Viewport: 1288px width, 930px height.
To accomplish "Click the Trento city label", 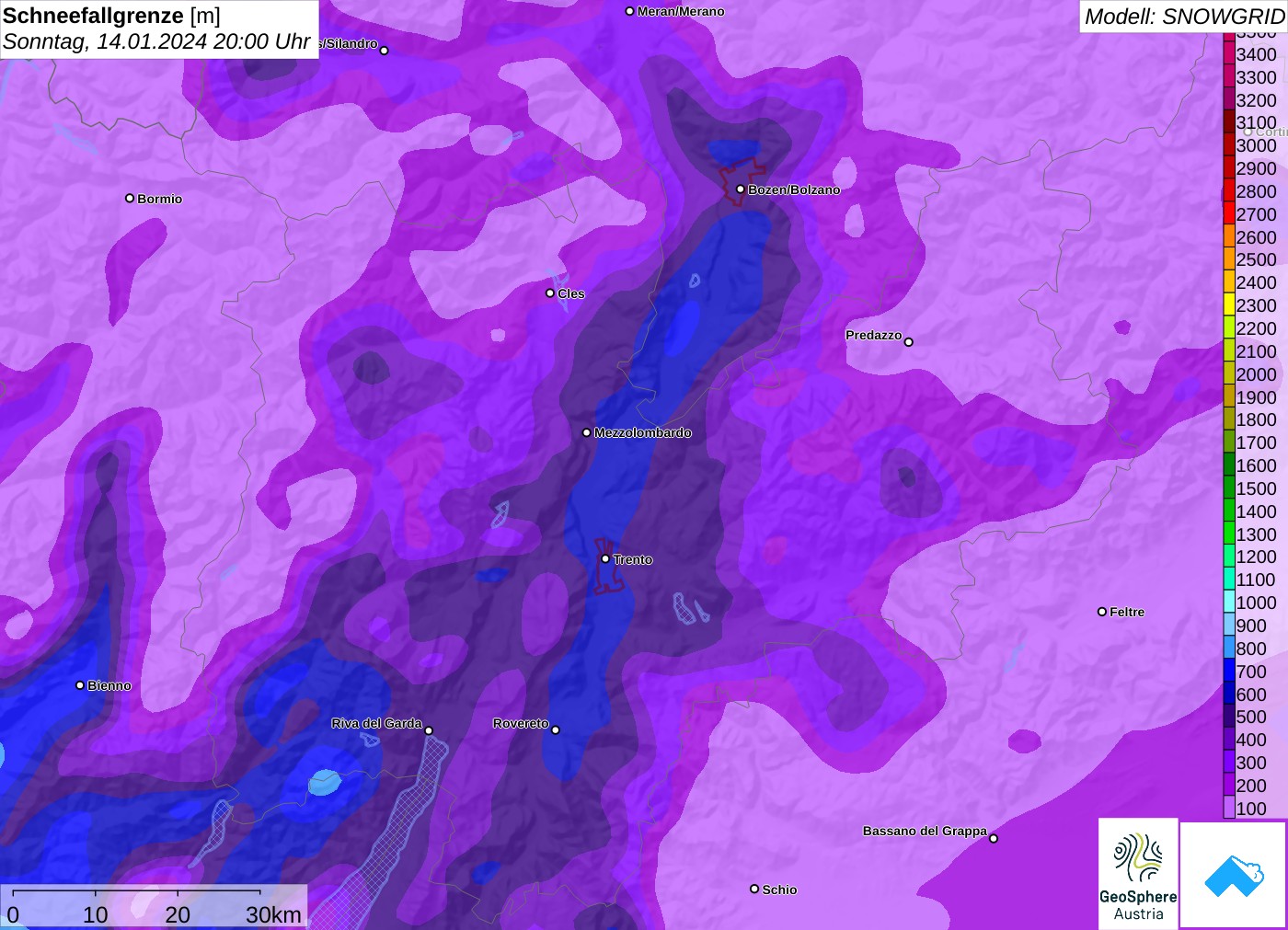I will point(633,559).
